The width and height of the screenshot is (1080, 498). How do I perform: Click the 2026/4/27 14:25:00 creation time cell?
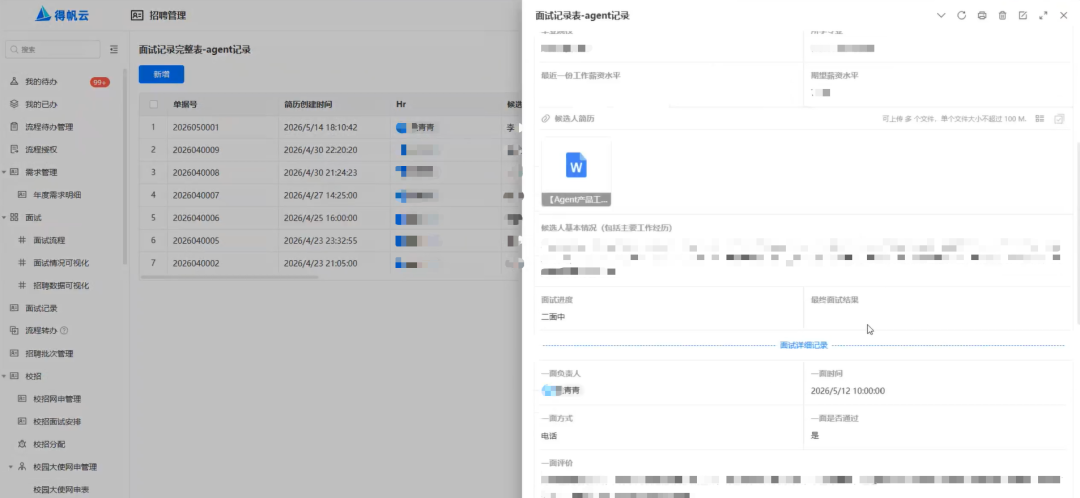tap(320, 195)
